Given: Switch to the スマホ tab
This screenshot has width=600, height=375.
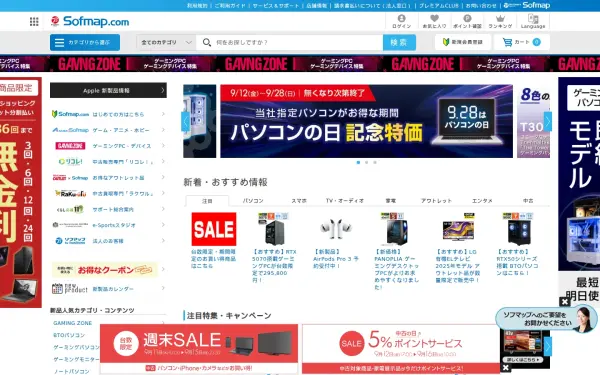Looking at the screenshot, I should click(299, 201).
